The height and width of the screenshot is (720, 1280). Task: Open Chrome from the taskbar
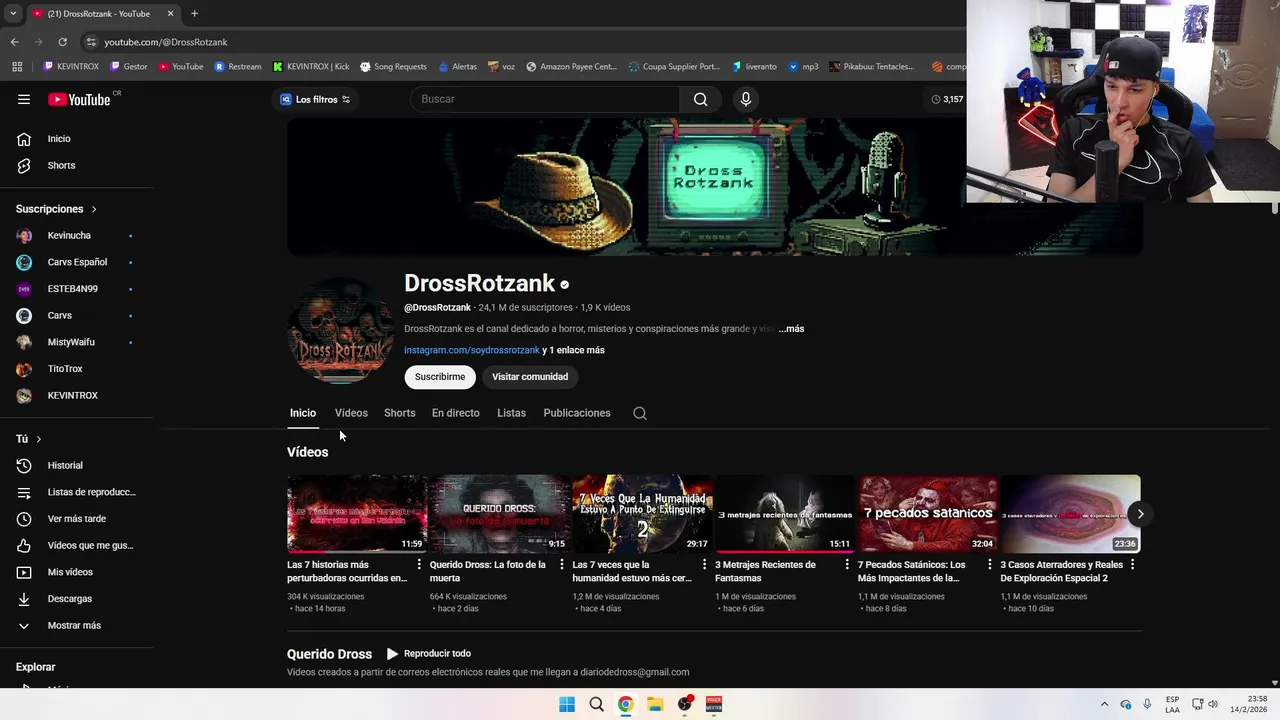(625, 704)
